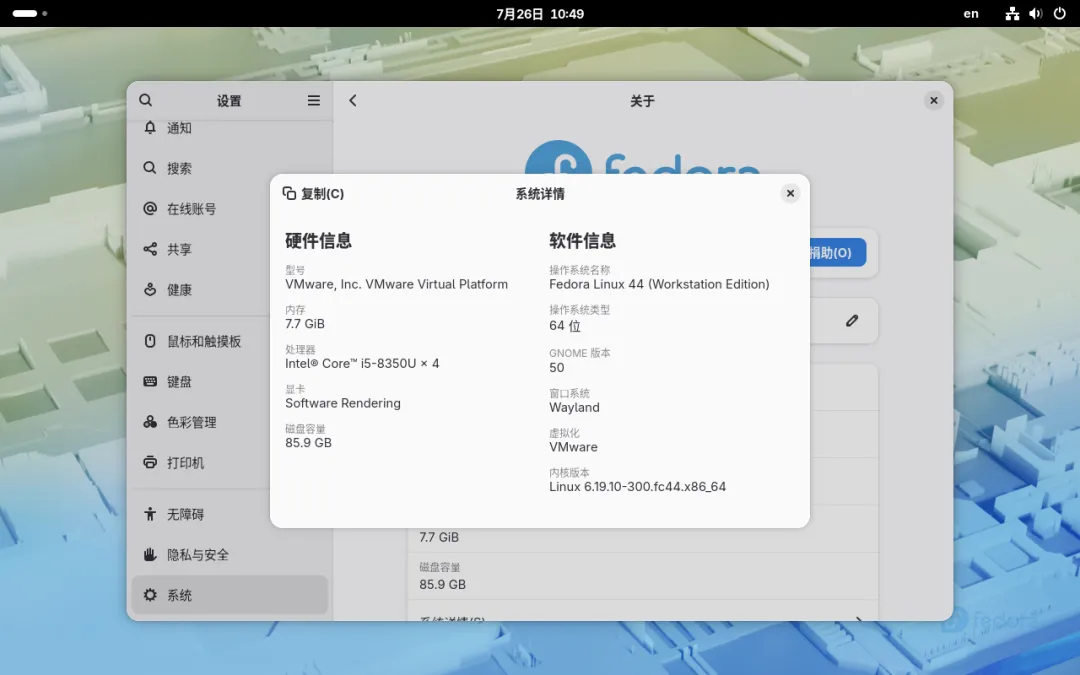Open the 色彩管理 color management panel

pos(229,422)
